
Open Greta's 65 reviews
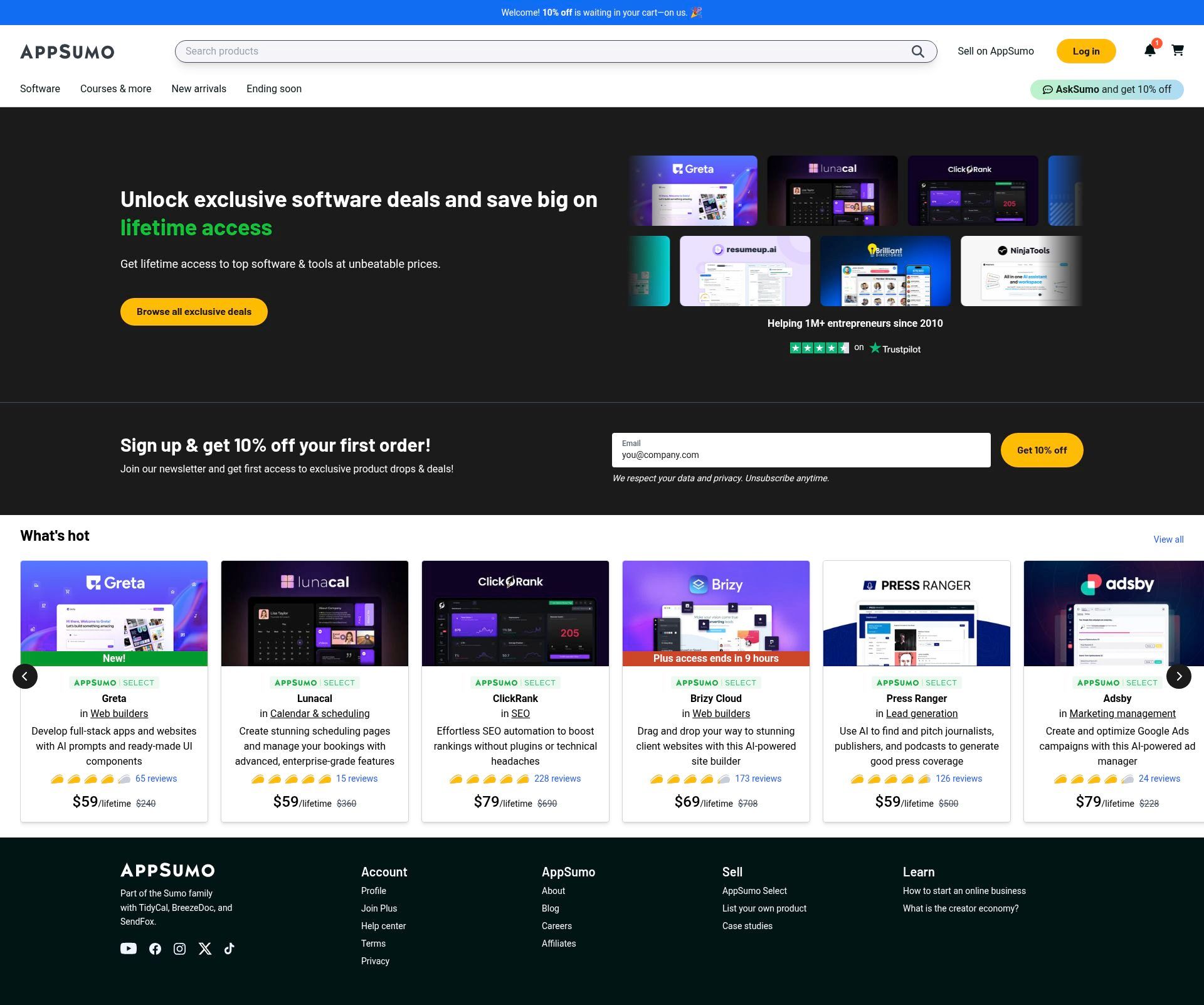tap(156, 779)
